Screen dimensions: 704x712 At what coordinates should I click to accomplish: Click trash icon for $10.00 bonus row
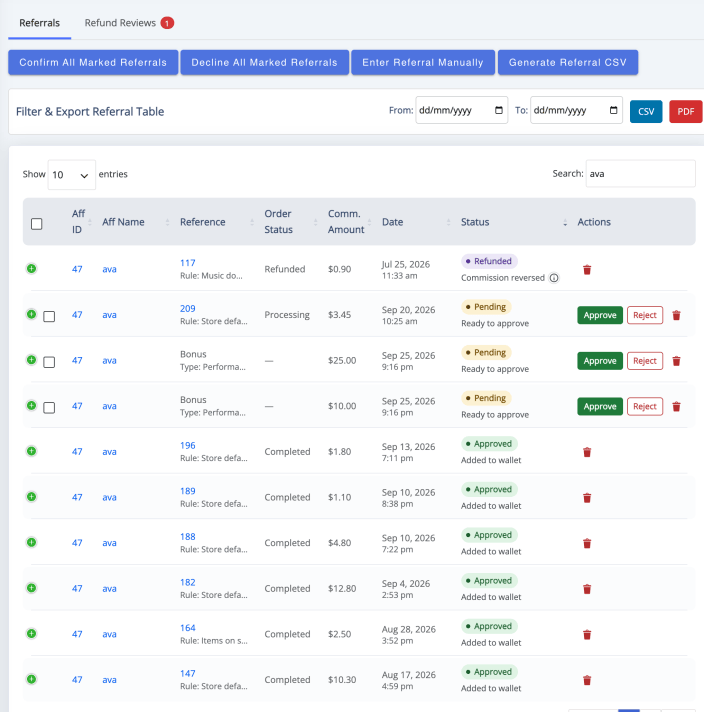pyautogui.click(x=676, y=406)
